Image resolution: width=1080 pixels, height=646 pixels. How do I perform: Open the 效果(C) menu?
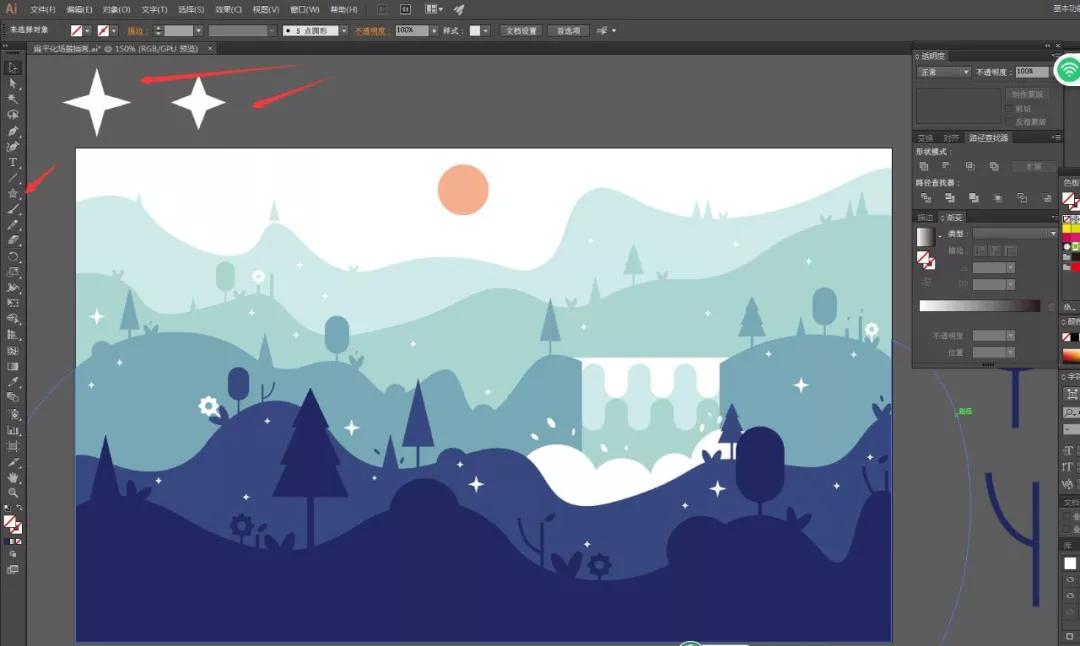click(x=229, y=9)
